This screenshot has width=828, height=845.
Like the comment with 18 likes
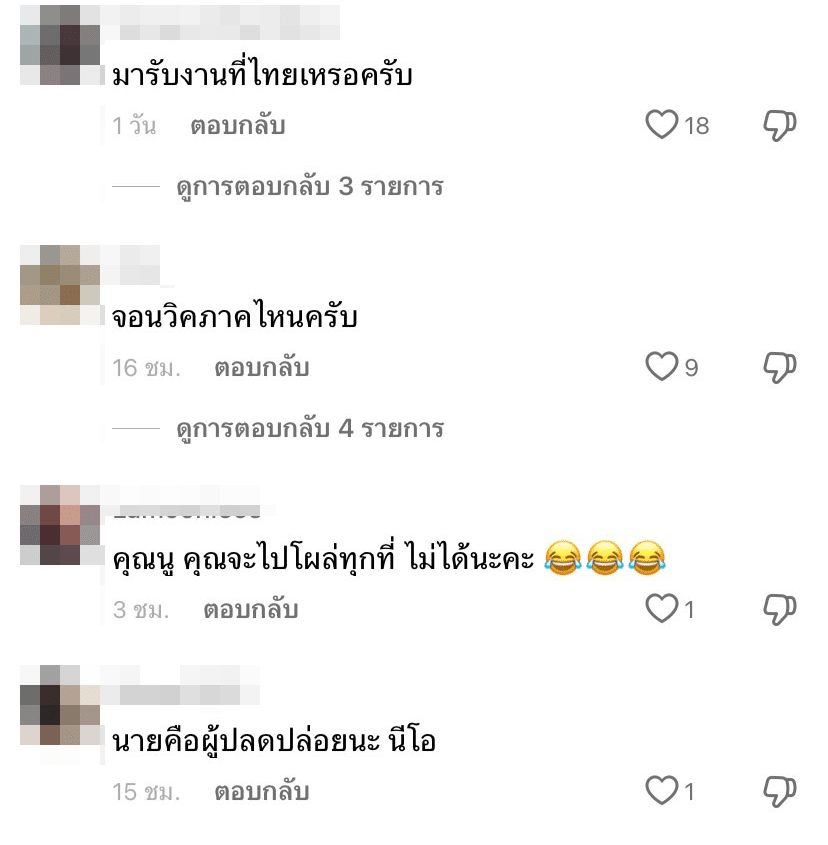(661, 124)
